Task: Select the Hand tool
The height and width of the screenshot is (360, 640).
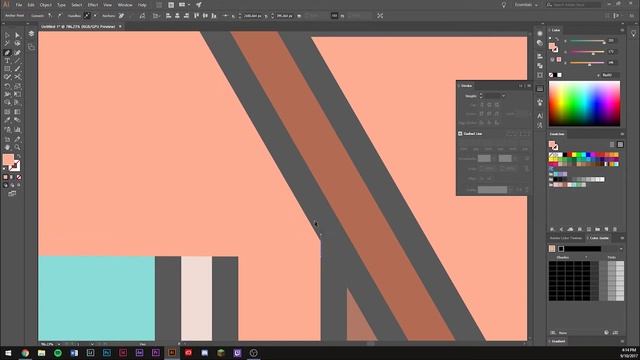Action: click(x=7, y=147)
